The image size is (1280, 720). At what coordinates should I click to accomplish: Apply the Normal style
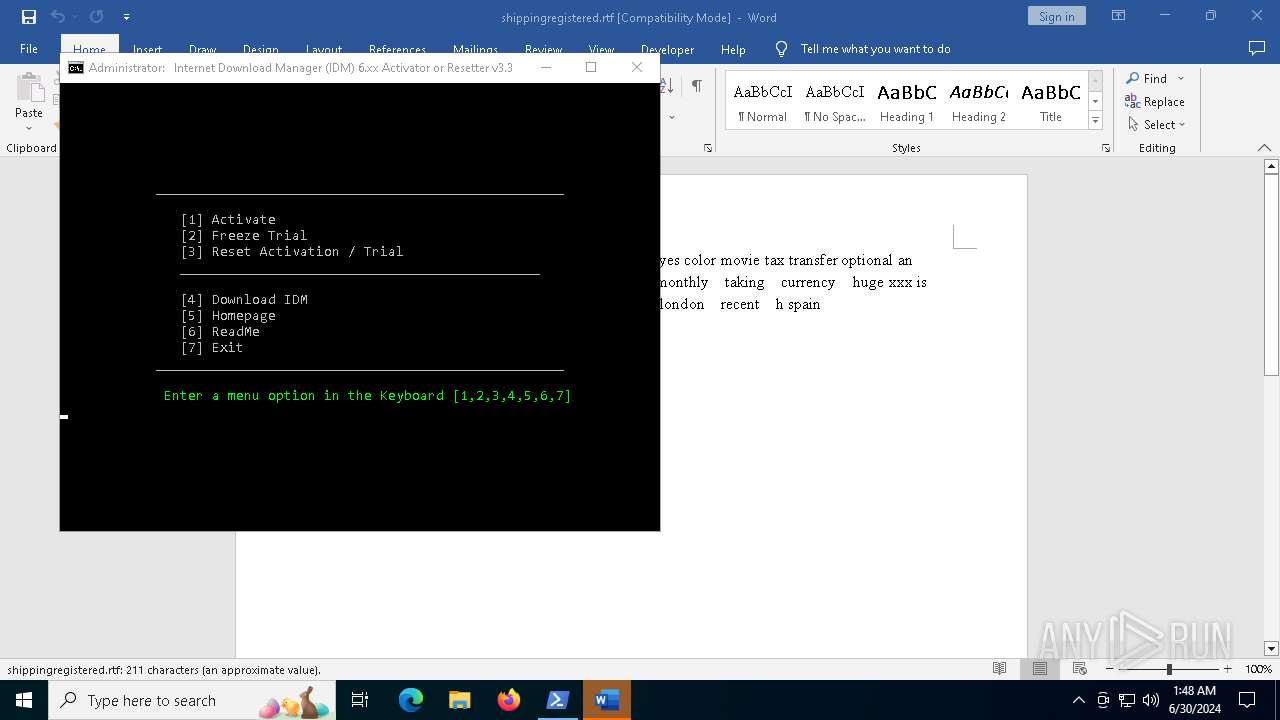[x=763, y=102]
